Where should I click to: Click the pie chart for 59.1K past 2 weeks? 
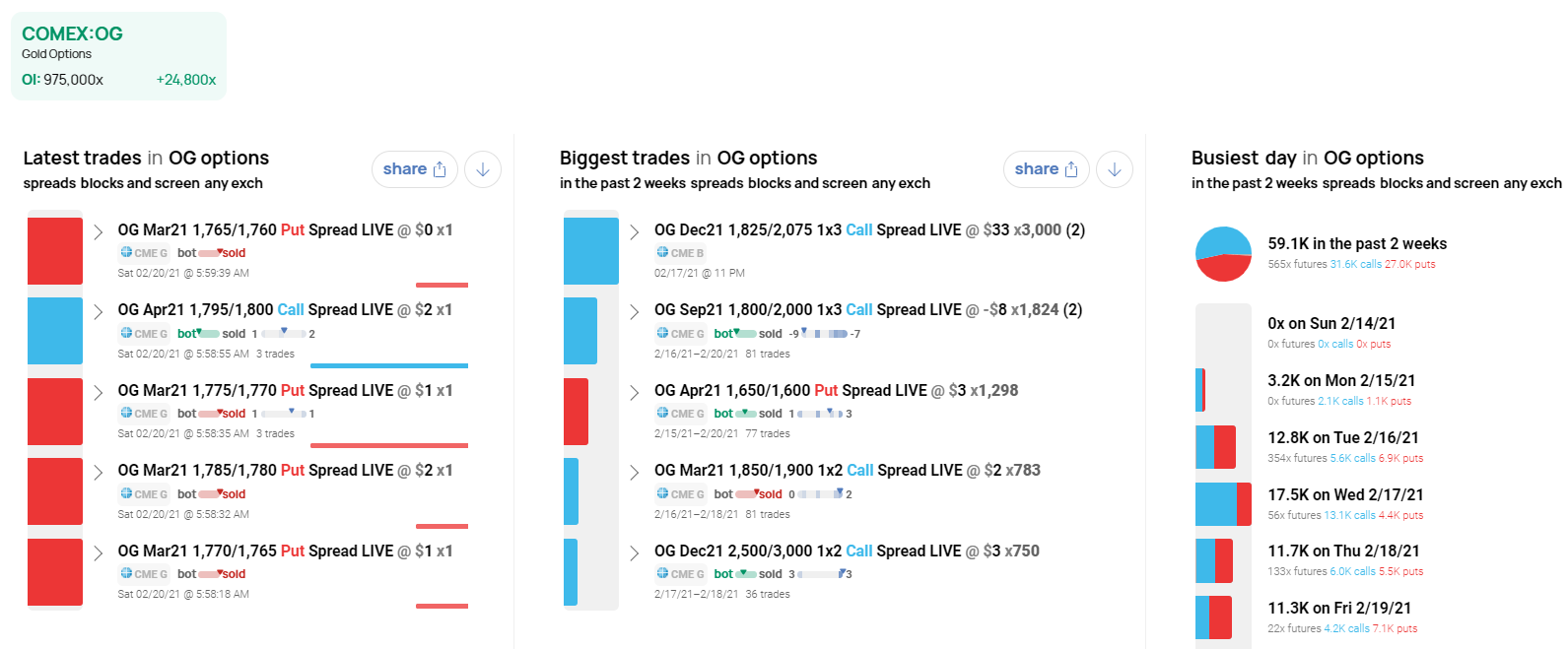tap(1223, 254)
